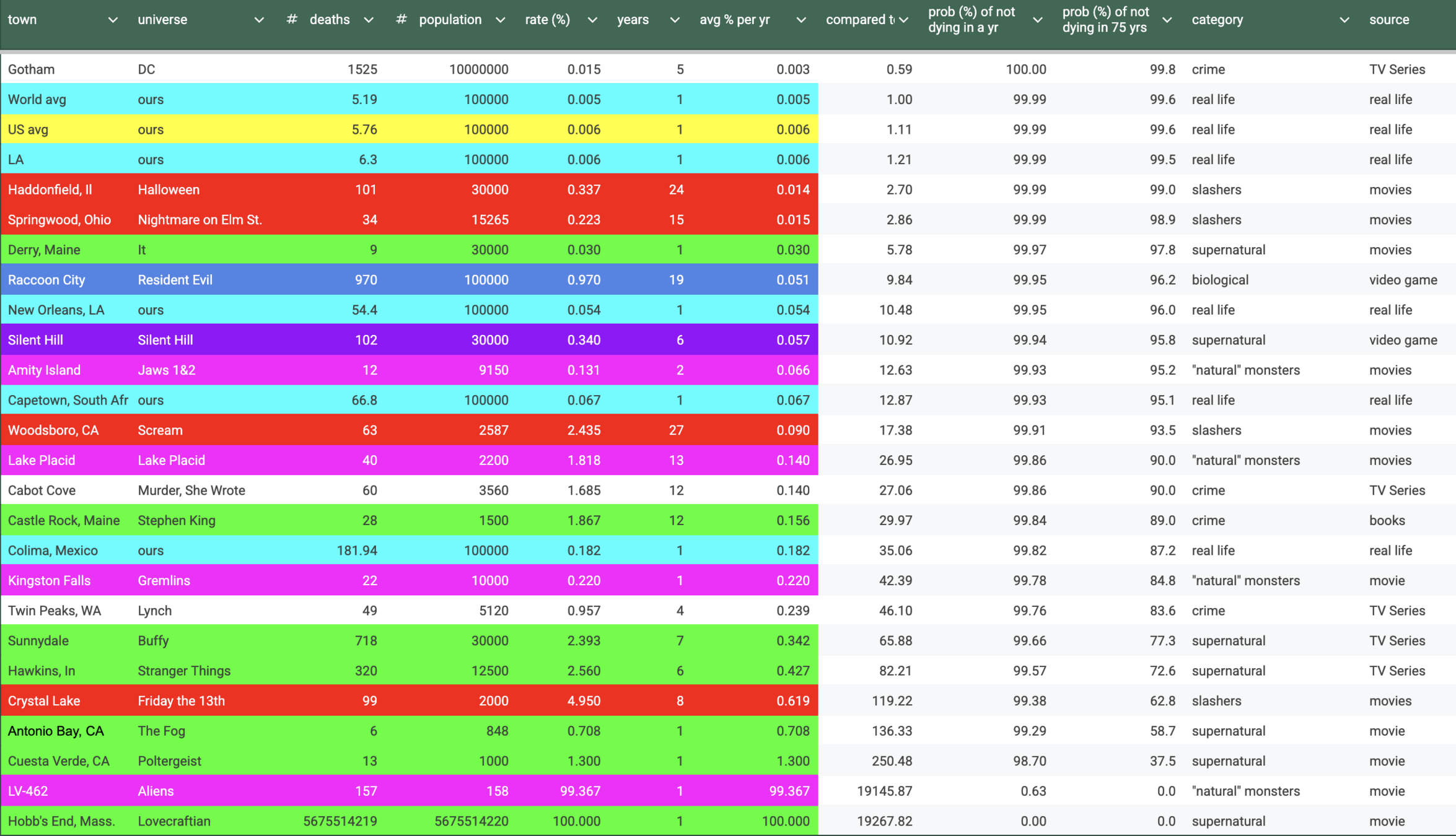The image size is (1456, 836).
Task: Expand prob of not dying in 75 yrs chevron
Action: click(1167, 20)
